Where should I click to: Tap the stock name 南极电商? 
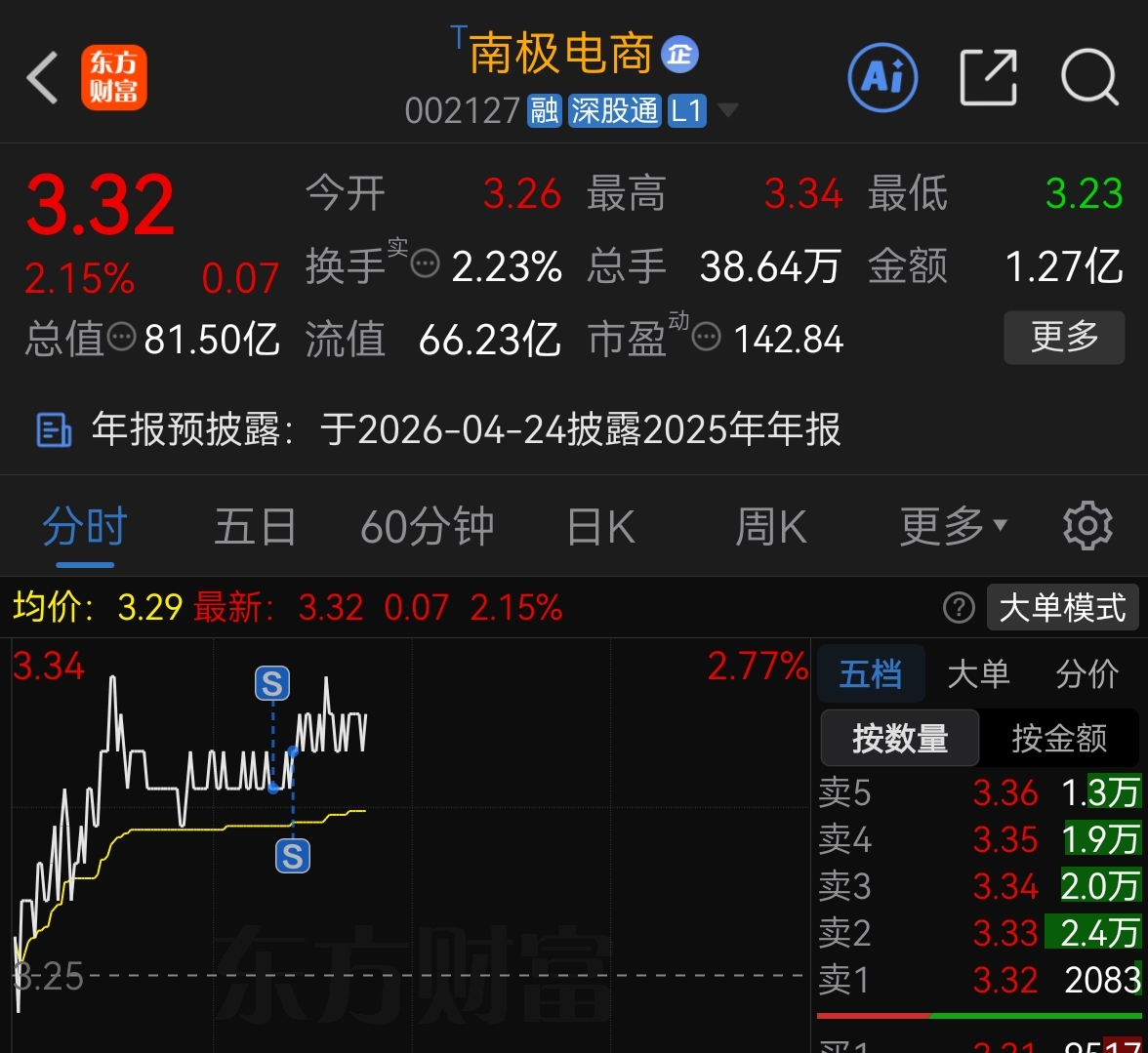(x=560, y=54)
